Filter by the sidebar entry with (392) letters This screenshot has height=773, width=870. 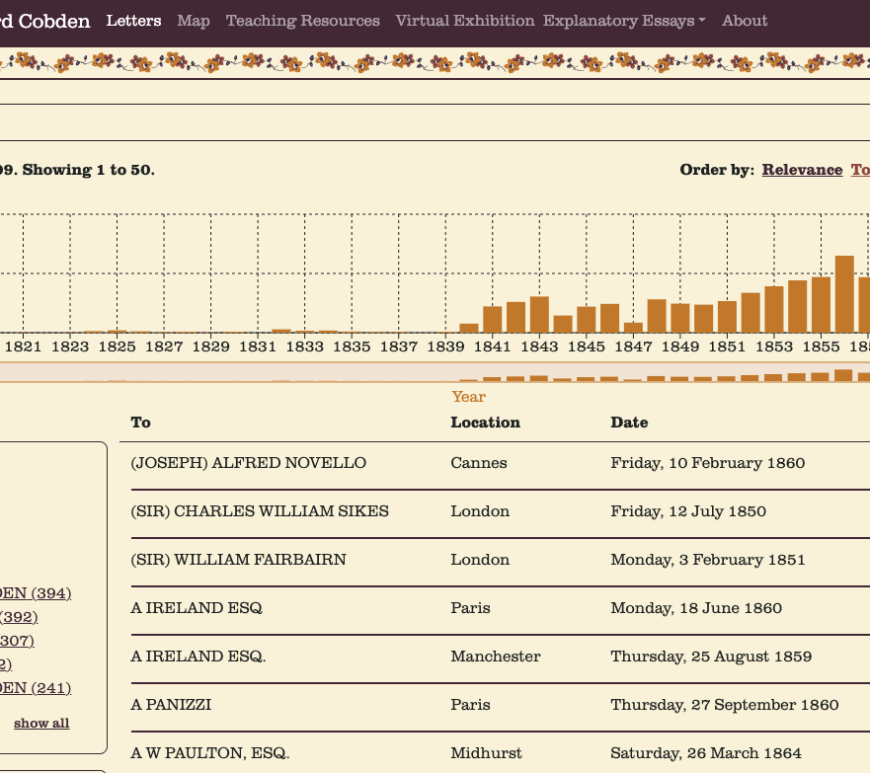pos(19,617)
